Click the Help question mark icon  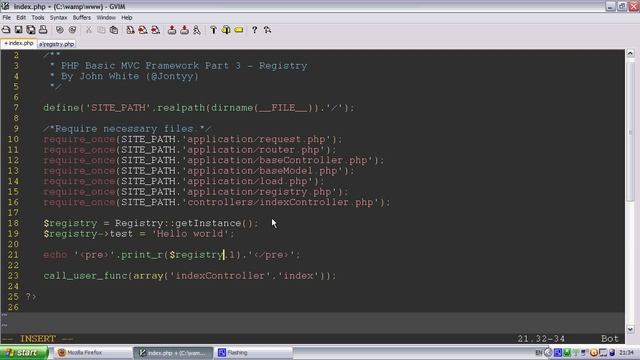pos(254,30)
